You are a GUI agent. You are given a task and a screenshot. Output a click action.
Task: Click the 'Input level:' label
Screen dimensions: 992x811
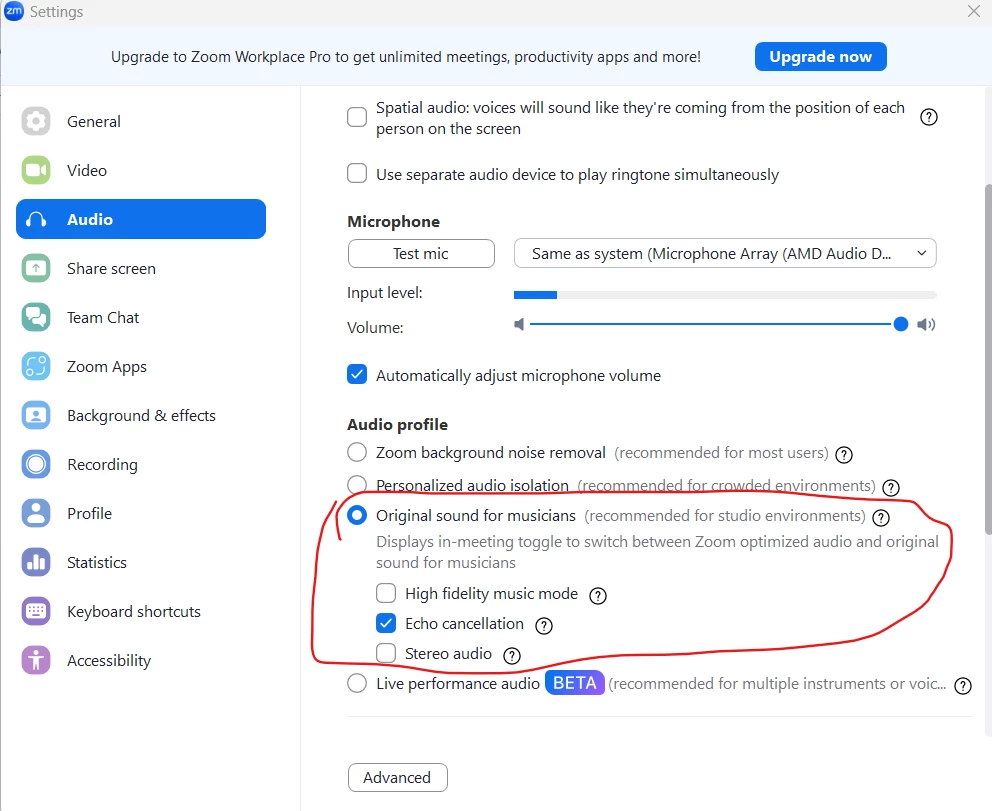tap(385, 293)
